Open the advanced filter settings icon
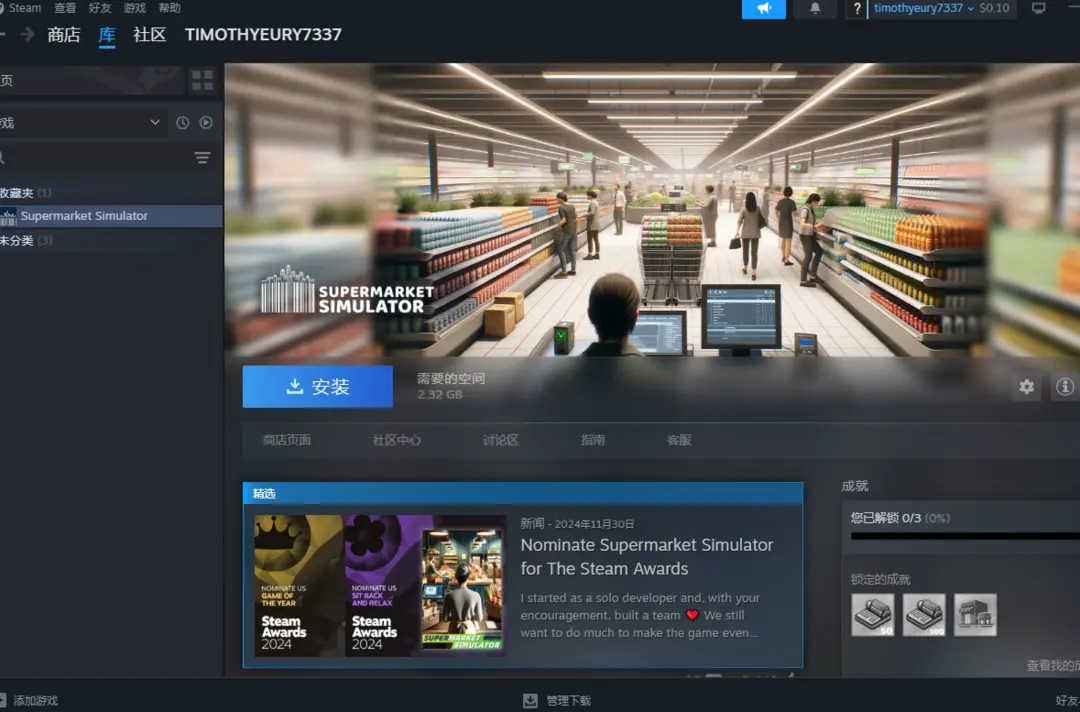This screenshot has width=1080, height=712. (202, 158)
